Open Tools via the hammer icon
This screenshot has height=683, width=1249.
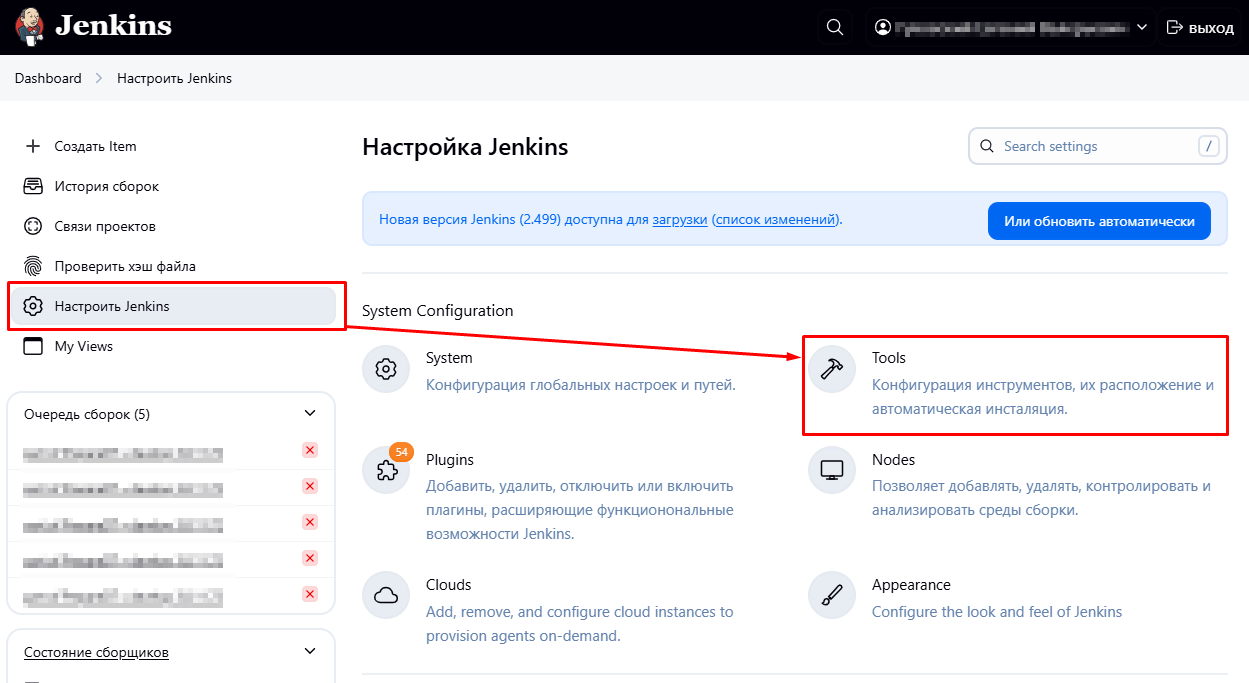click(x=832, y=369)
